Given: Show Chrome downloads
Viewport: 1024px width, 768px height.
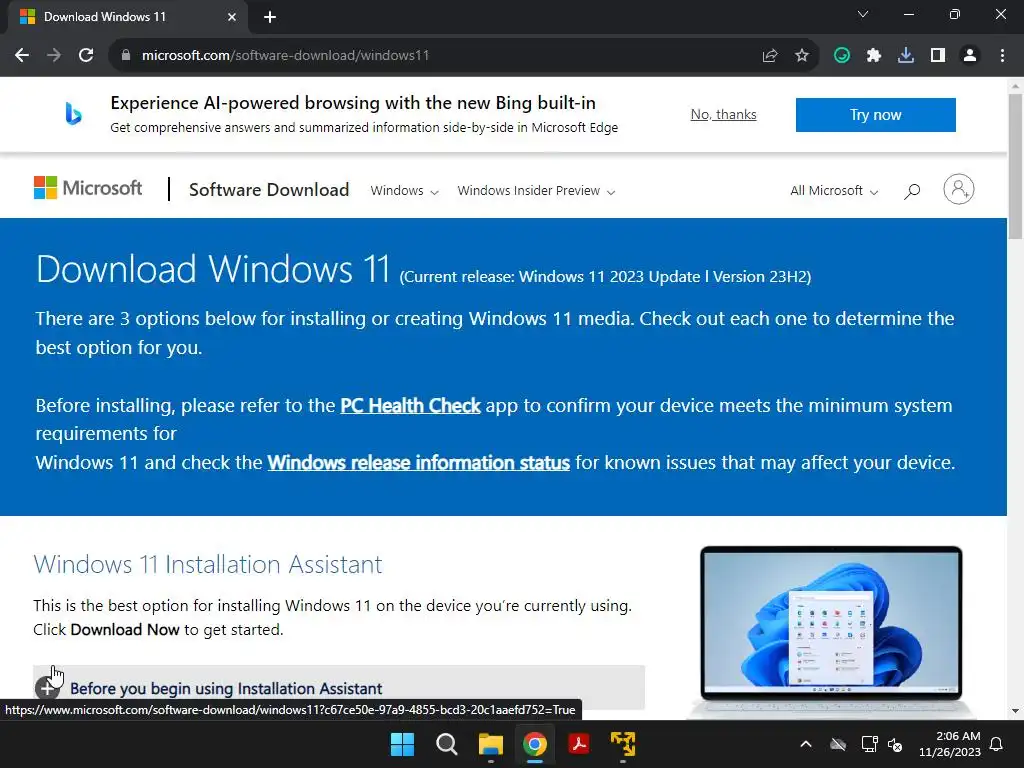Looking at the screenshot, I should coord(906,56).
